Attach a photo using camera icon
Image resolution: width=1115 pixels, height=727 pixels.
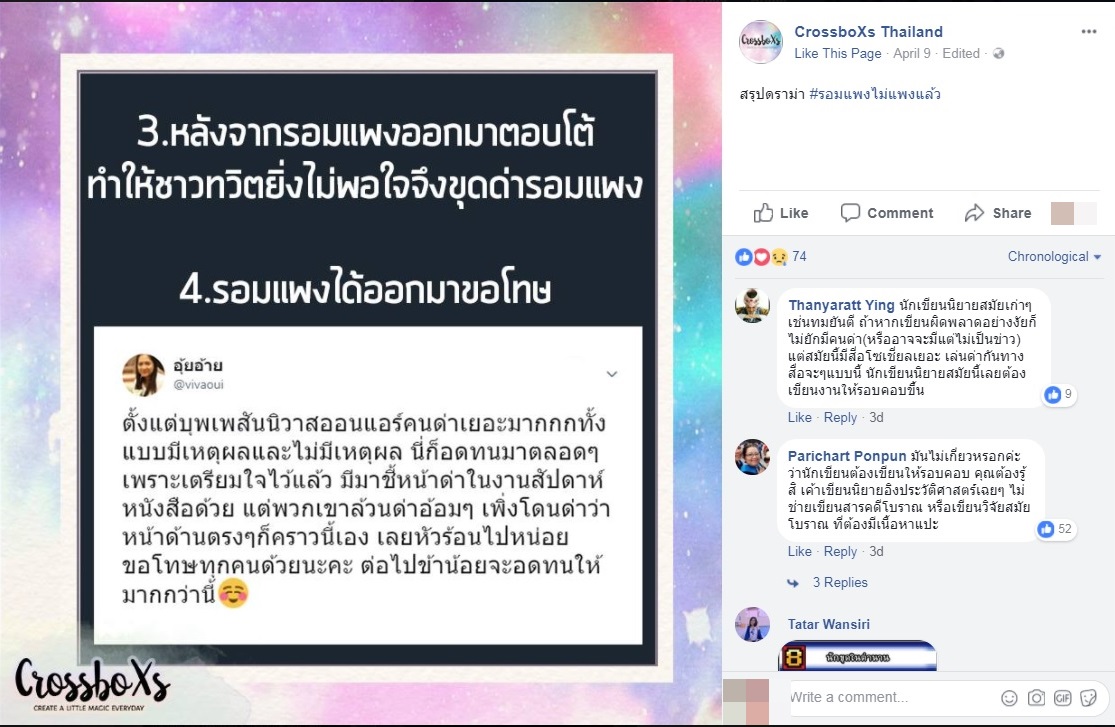(x=1036, y=698)
